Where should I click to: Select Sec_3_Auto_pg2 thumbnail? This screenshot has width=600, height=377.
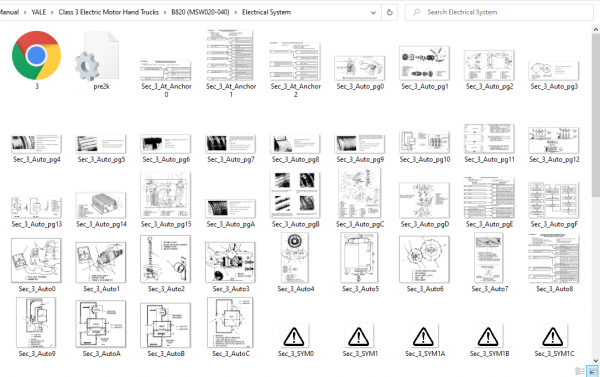(x=489, y=65)
